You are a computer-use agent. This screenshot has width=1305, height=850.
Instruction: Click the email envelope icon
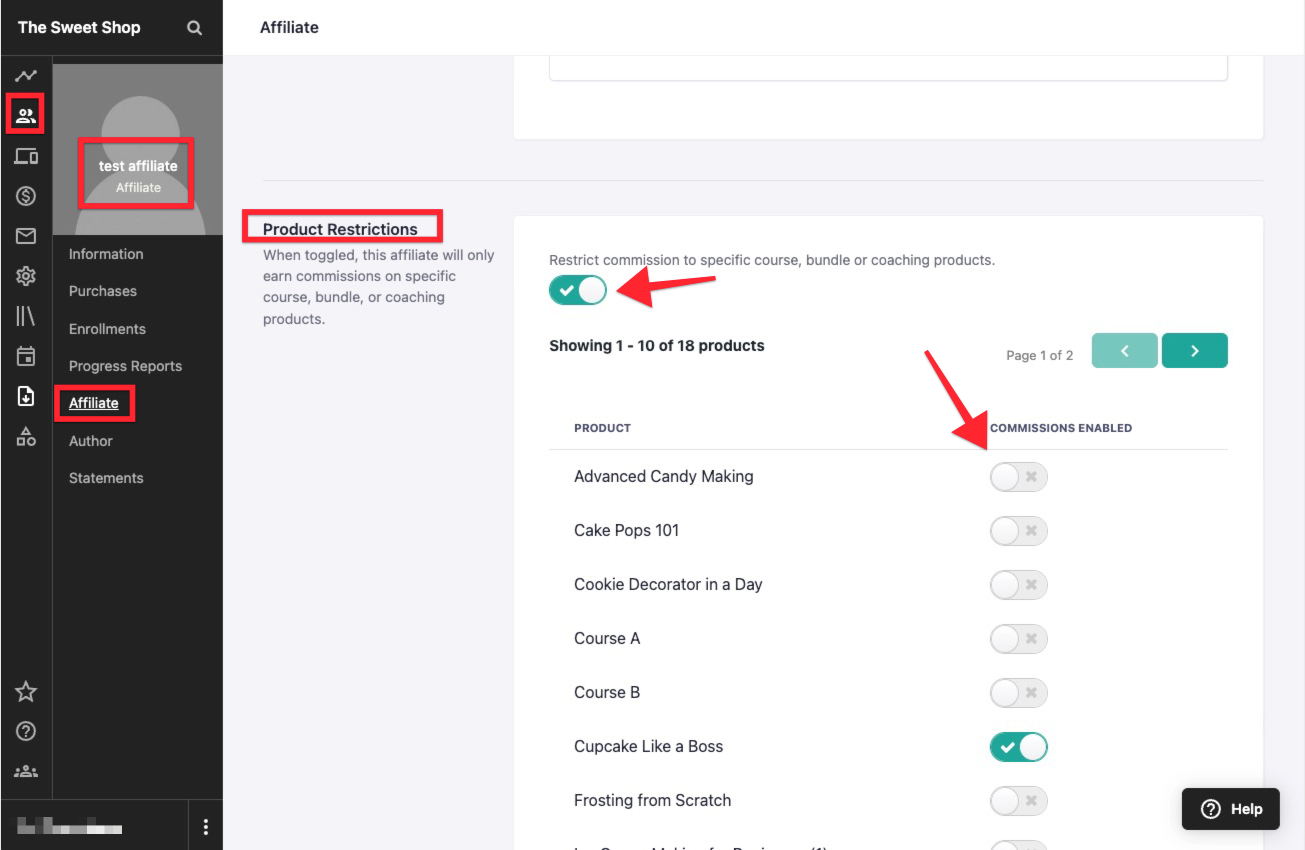(26, 236)
